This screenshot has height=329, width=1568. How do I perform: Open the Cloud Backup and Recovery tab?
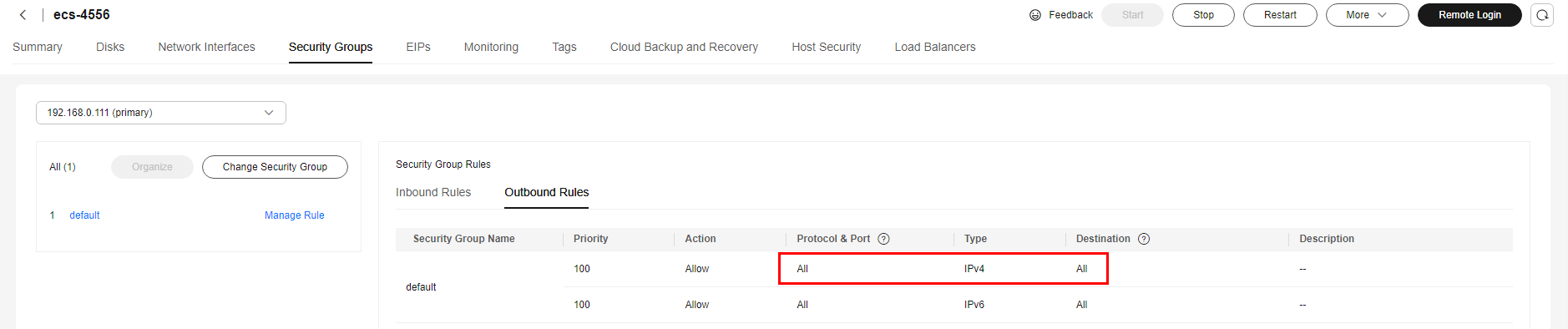pos(684,47)
